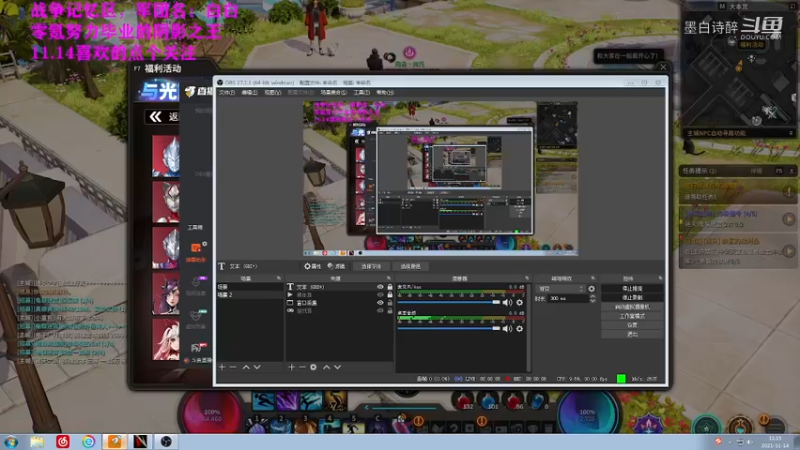Remove selected source with minus icon
Viewport: 800px width, 450px height.
coord(302,367)
